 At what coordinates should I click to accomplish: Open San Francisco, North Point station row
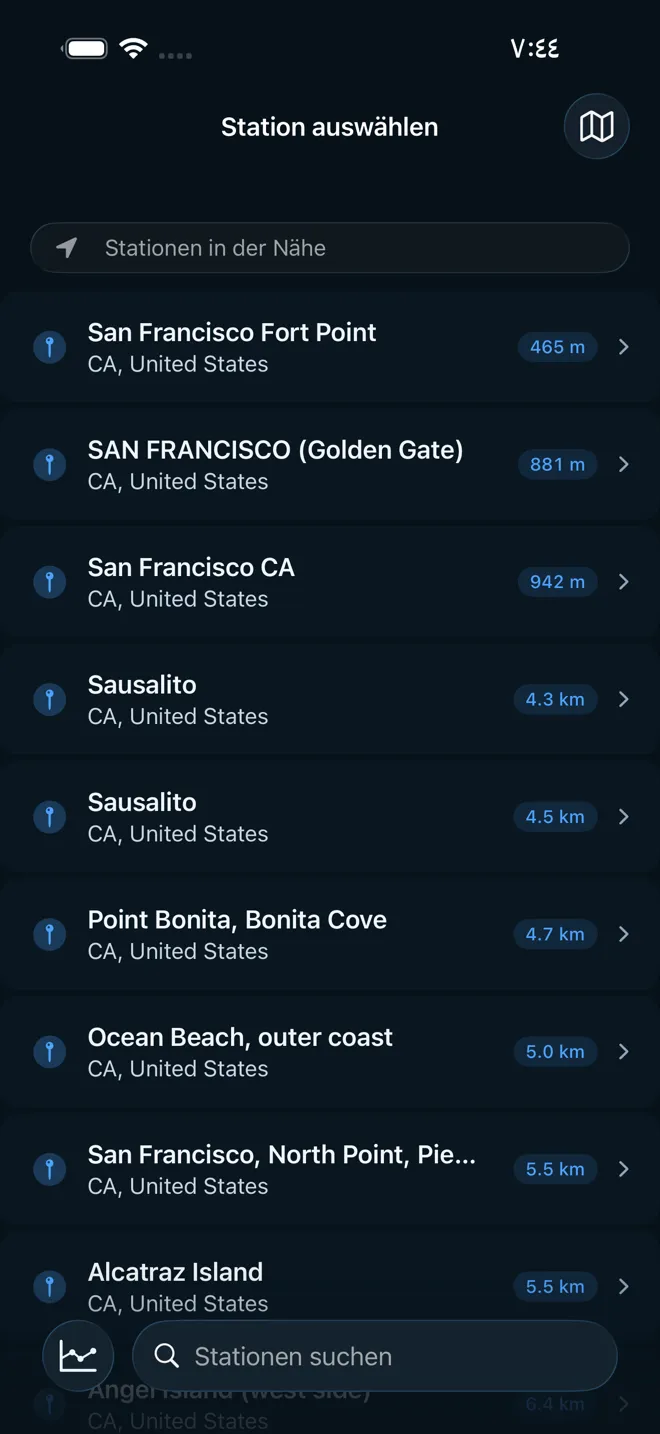(x=281, y=1169)
